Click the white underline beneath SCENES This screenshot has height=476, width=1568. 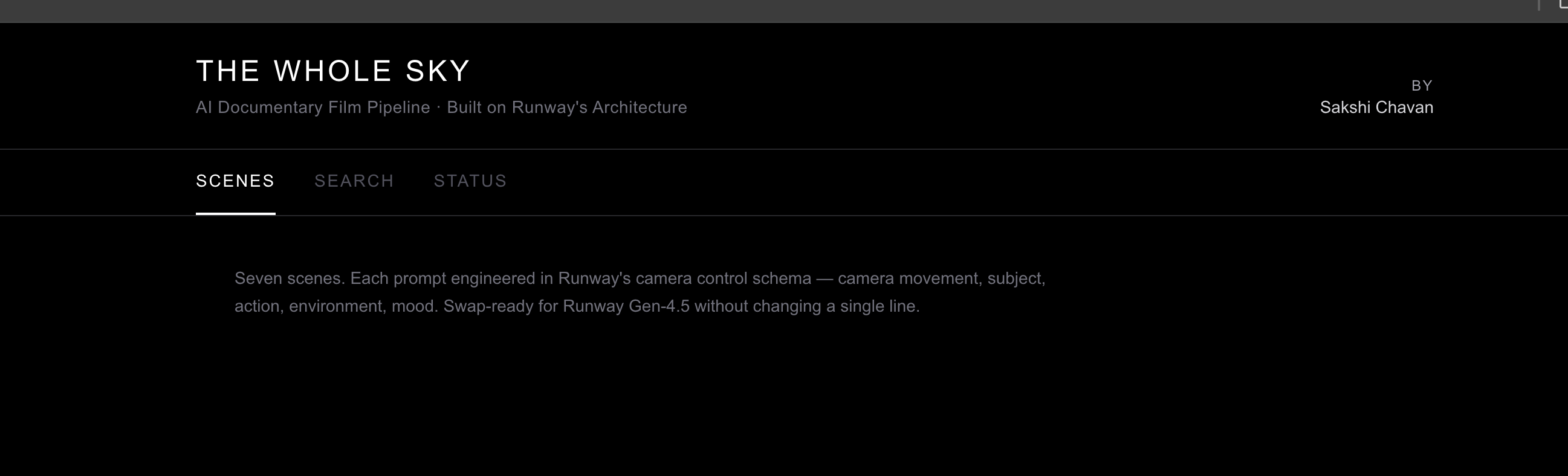coord(236,213)
